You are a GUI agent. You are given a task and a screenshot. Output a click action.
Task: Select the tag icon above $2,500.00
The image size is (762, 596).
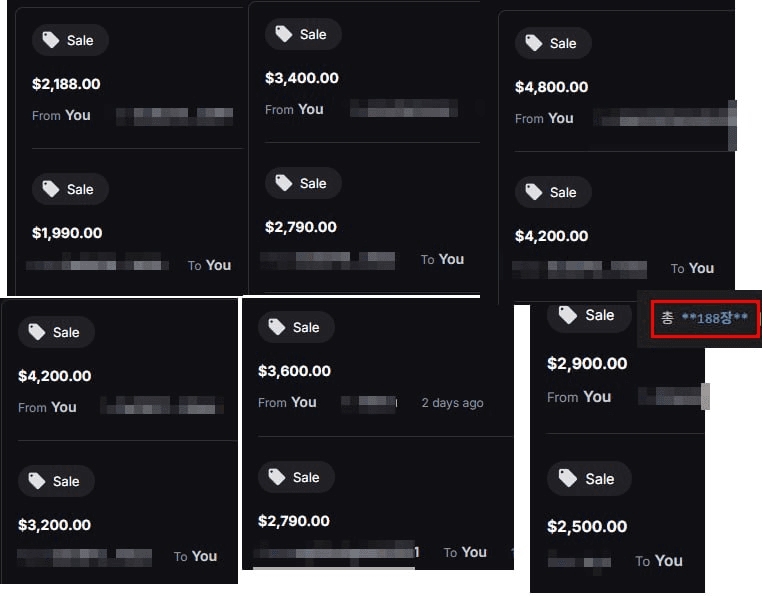pyautogui.click(x=568, y=479)
